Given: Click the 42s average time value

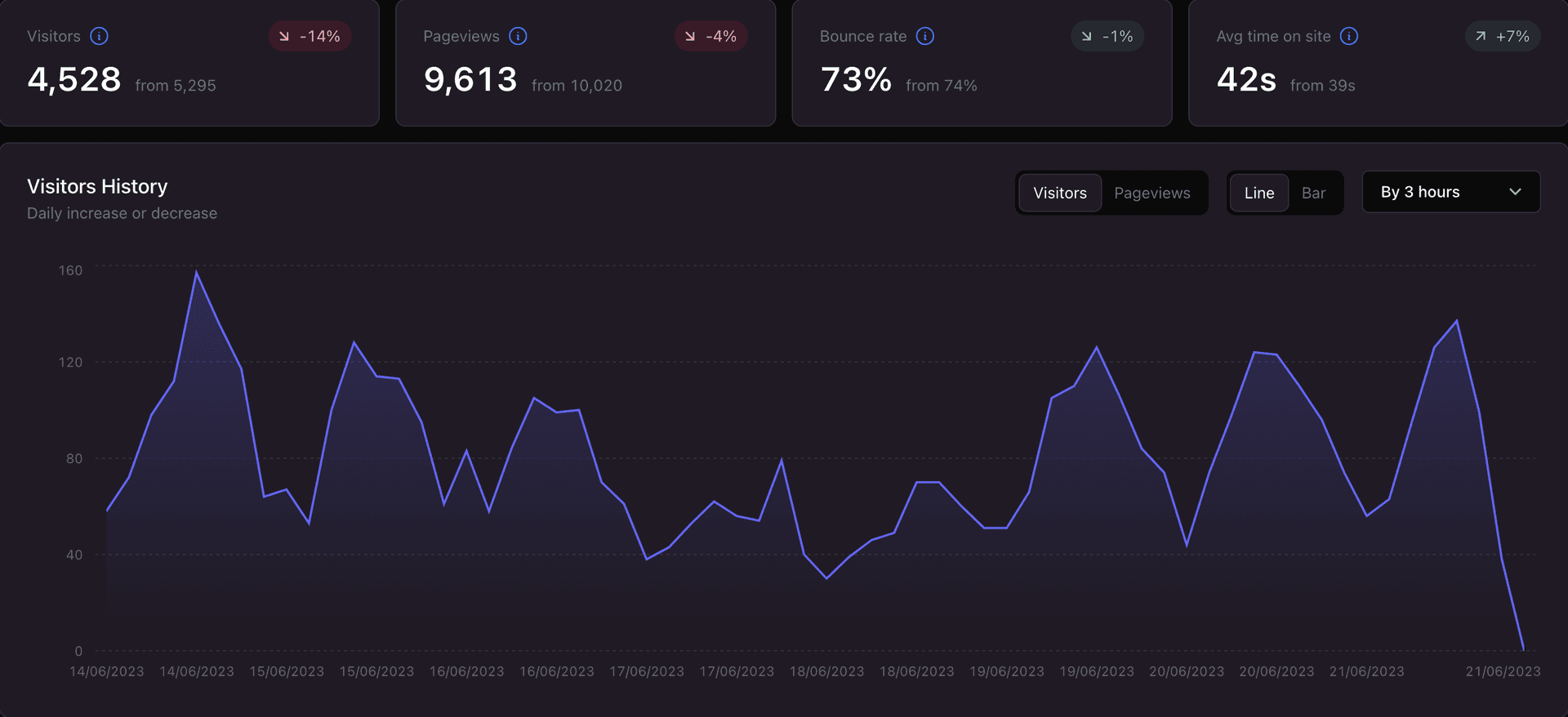Looking at the screenshot, I should pos(1246,80).
